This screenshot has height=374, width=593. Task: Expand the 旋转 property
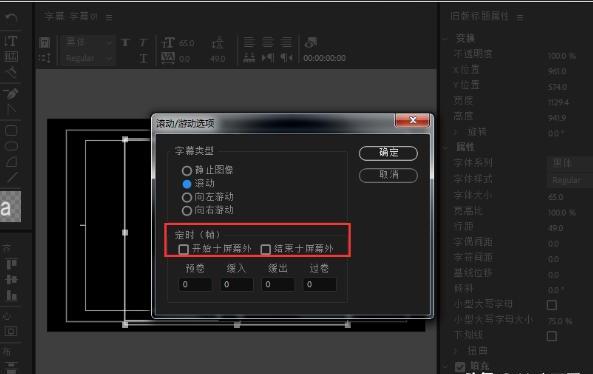pyautogui.click(x=456, y=132)
